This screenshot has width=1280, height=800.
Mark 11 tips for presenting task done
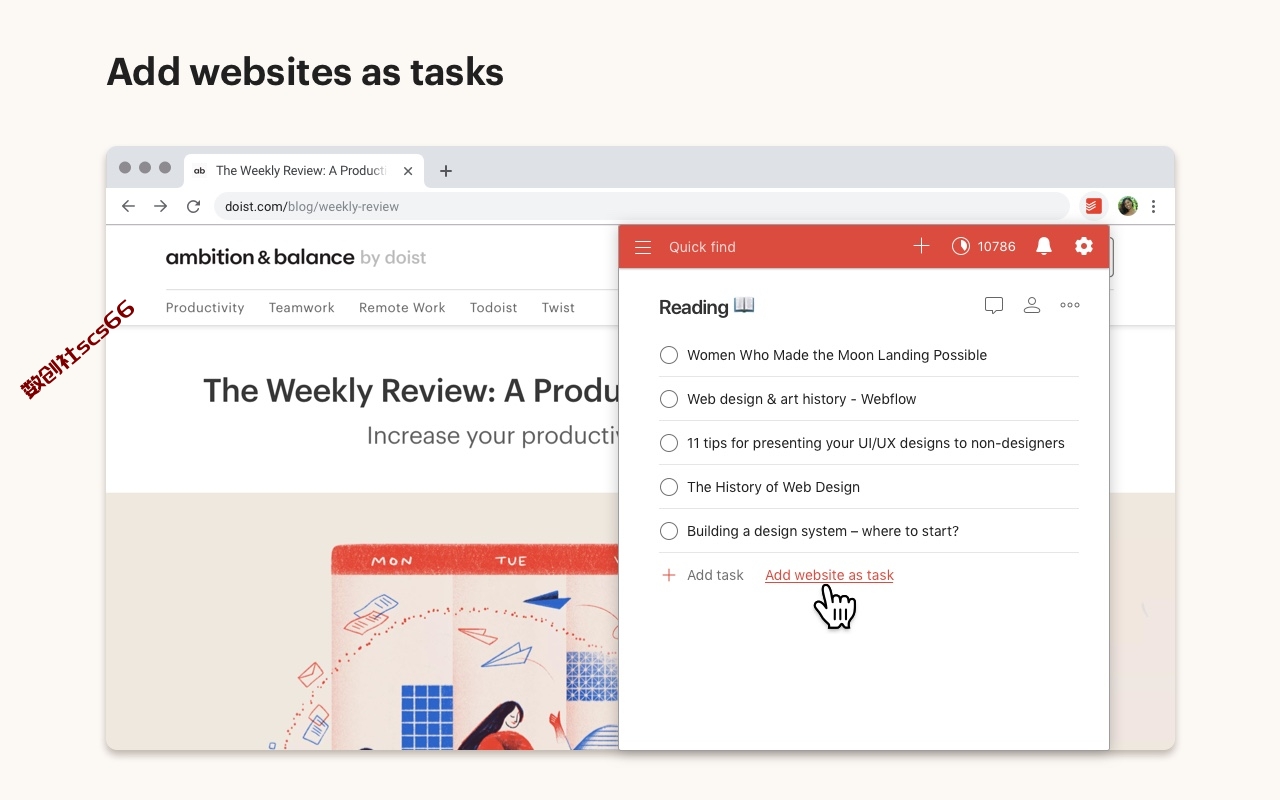click(x=669, y=443)
